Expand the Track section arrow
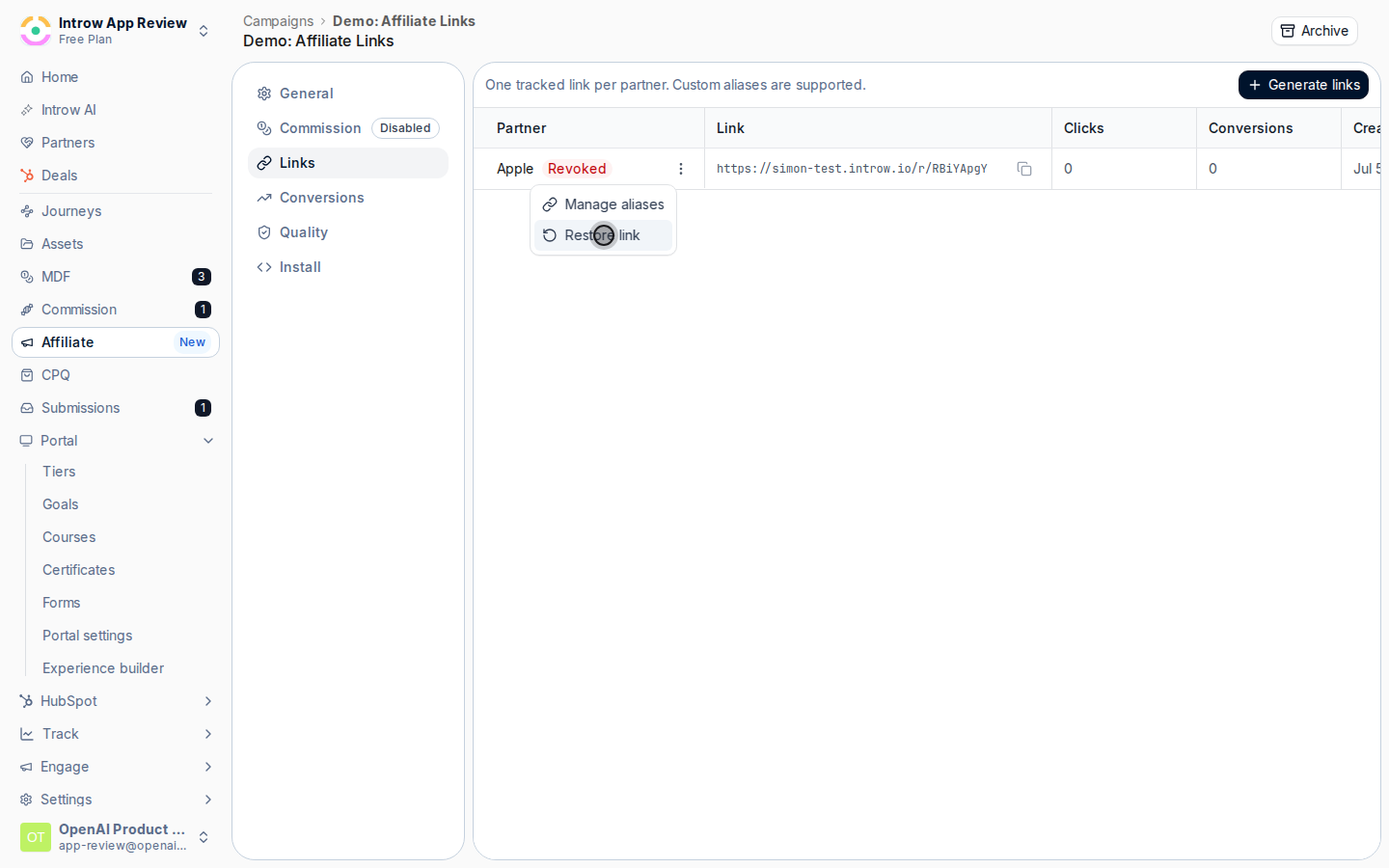This screenshot has height=868, width=1389. pos(208,734)
